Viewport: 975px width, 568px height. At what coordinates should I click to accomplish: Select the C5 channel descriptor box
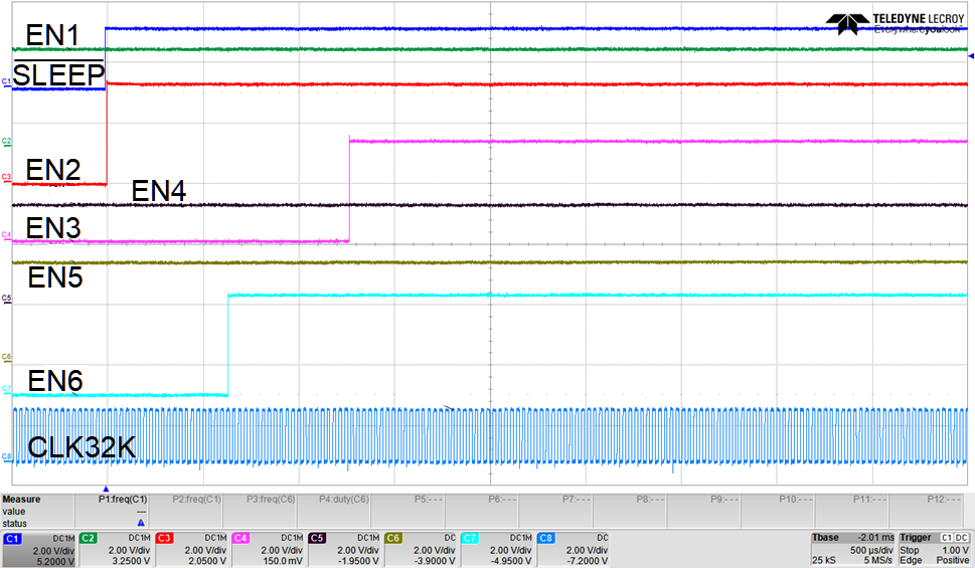(343, 549)
